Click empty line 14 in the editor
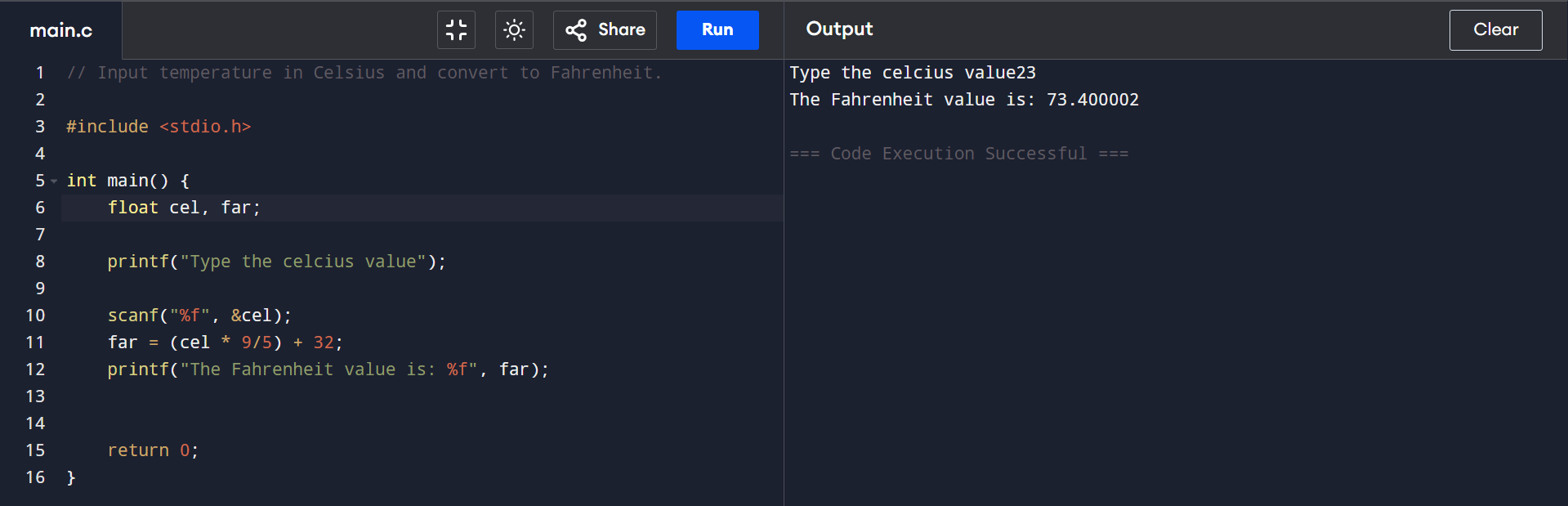This screenshot has width=1568, height=506. click(422, 423)
